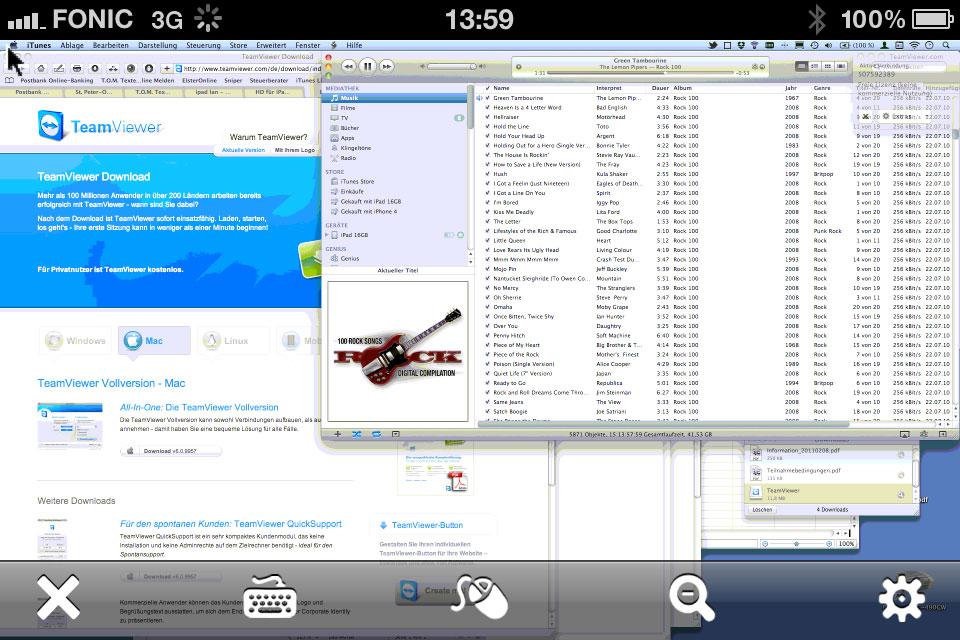Open TeamViewer settings gear in bottom bar
Screen dimensions: 960x640
pos(902,598)
